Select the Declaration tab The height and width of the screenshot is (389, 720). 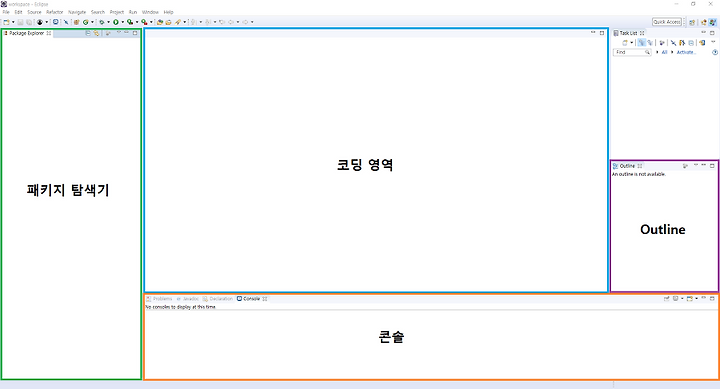pos(218,299)
